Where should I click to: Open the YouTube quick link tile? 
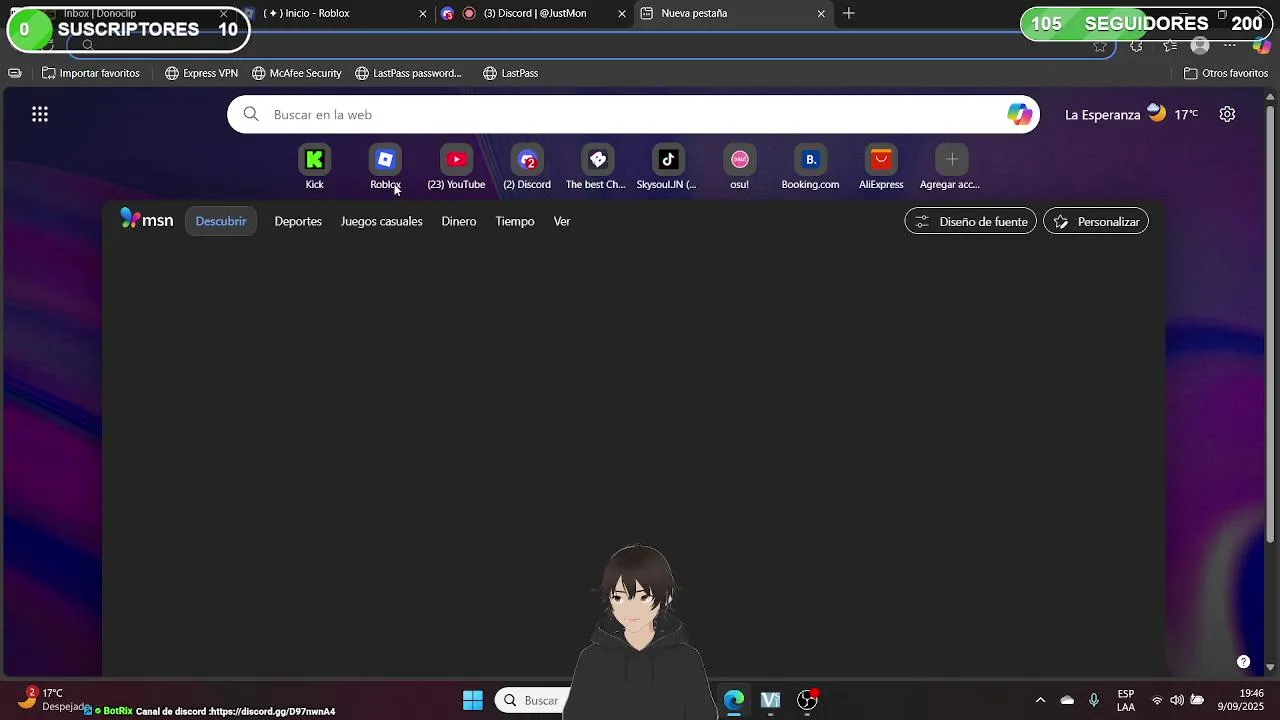point(456,168)
